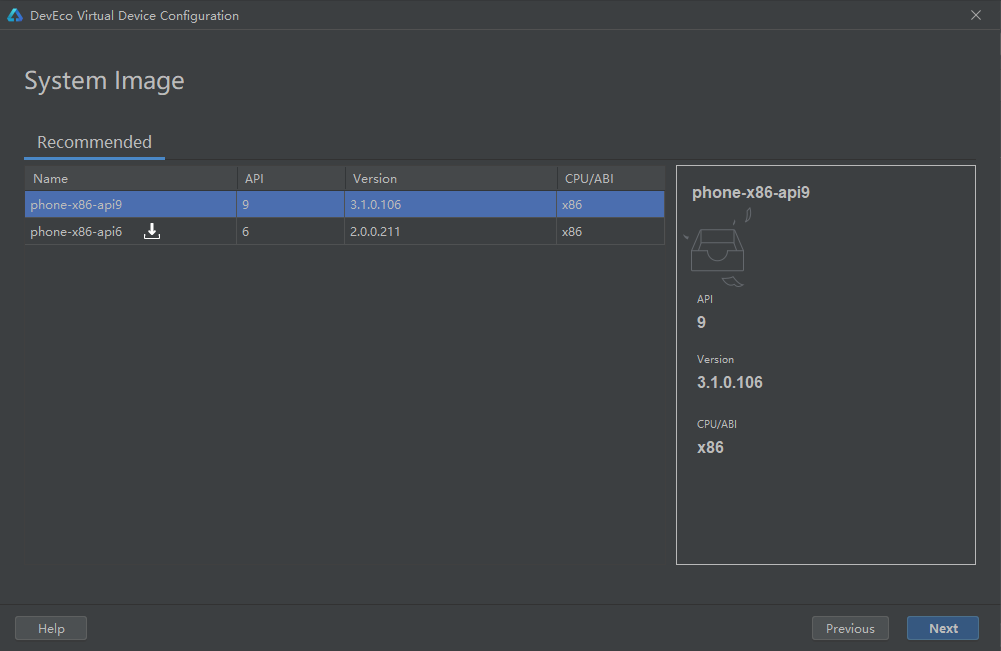Sort by Version column header
Screen dimensions: 1001x651
(x=451, y=179)
